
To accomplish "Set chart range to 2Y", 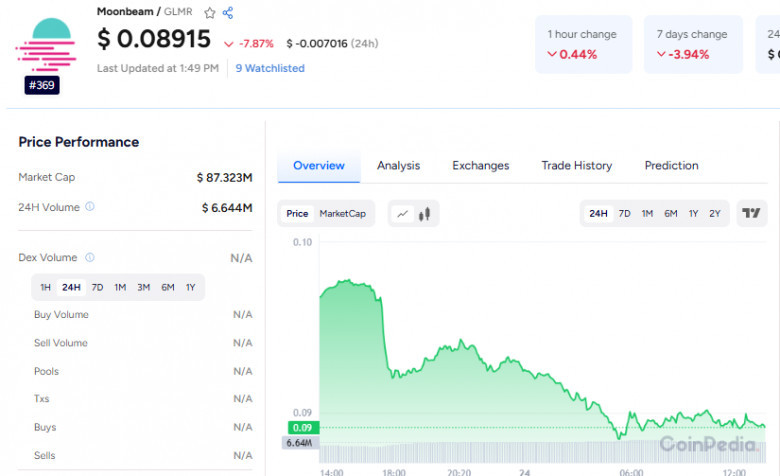I will [x=715, y=213].
